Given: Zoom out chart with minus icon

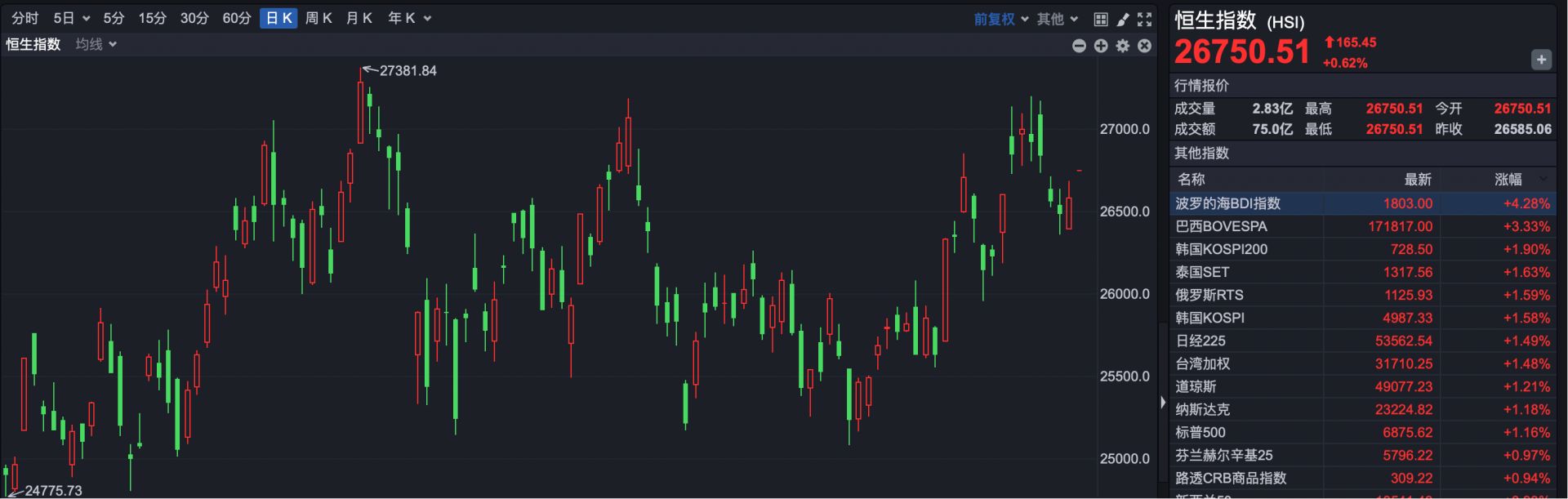Looking at the screenshot, I should pos(1079,46).
